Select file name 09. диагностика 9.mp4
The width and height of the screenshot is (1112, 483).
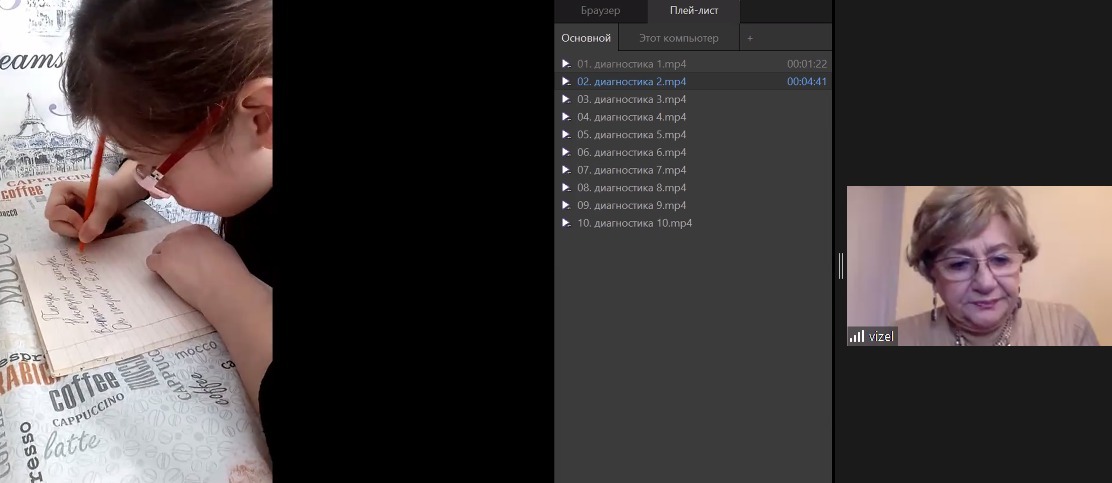pos(631,206)
